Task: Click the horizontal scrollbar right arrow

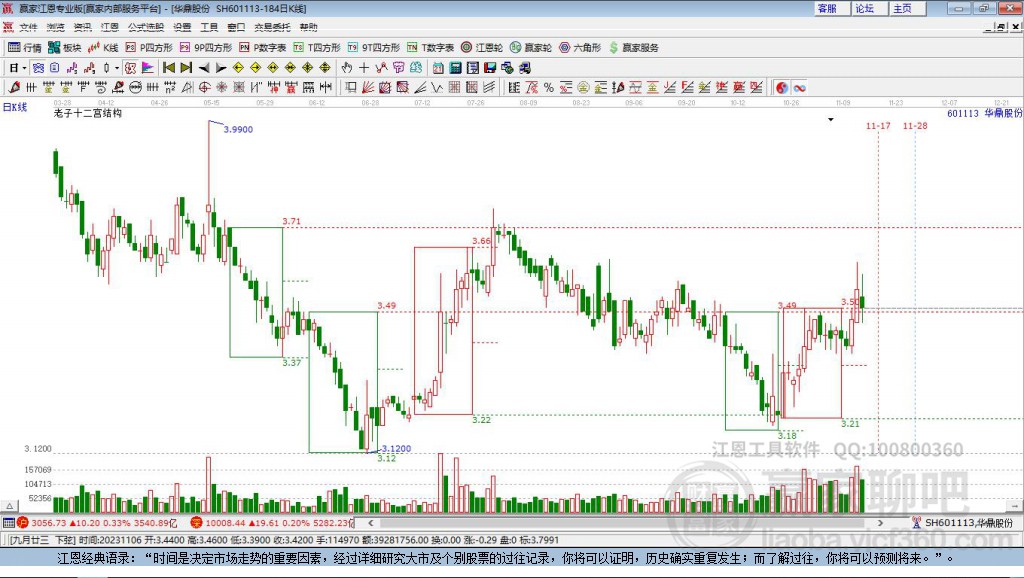Action: click(x=880, y=522)
